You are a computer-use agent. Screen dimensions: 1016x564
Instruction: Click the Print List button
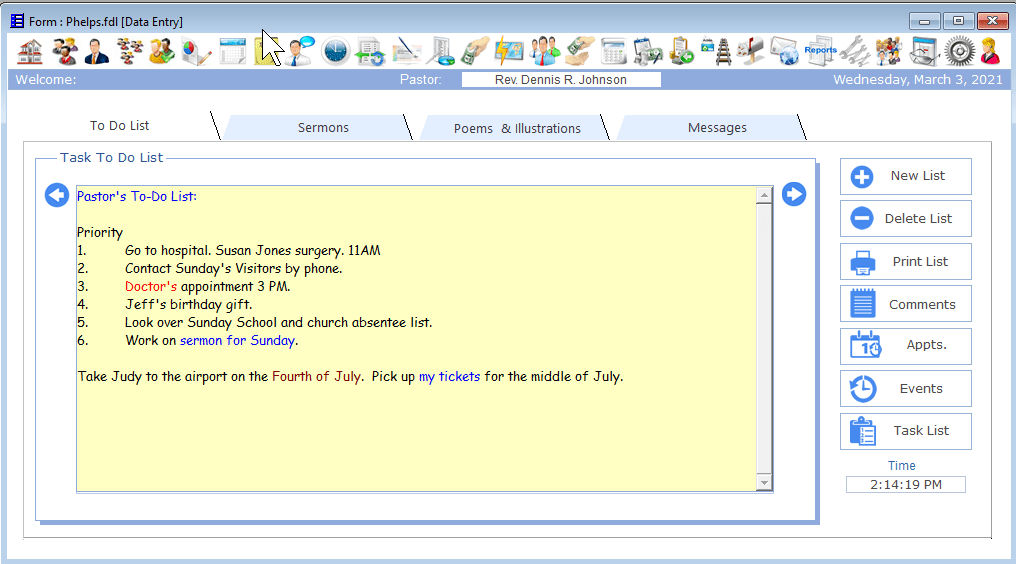(x=906, y=262)
